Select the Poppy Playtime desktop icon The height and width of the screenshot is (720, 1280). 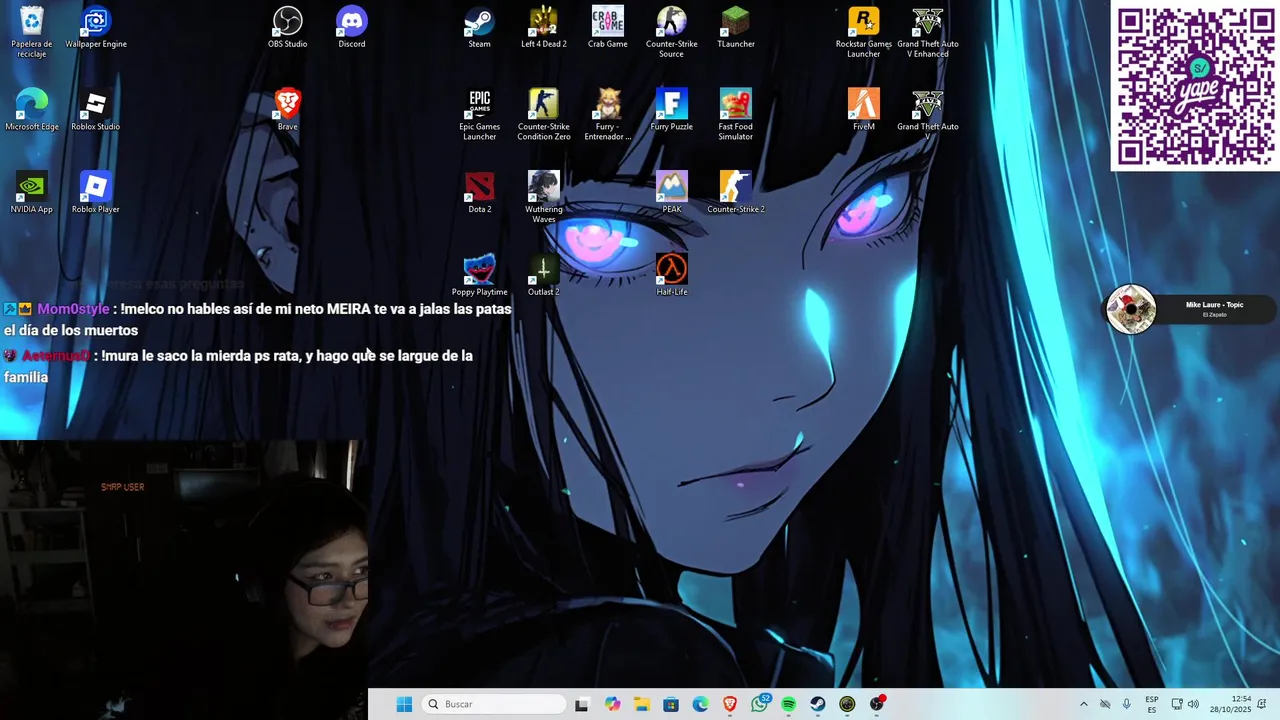pyautogui.click(x=480, y=276)
